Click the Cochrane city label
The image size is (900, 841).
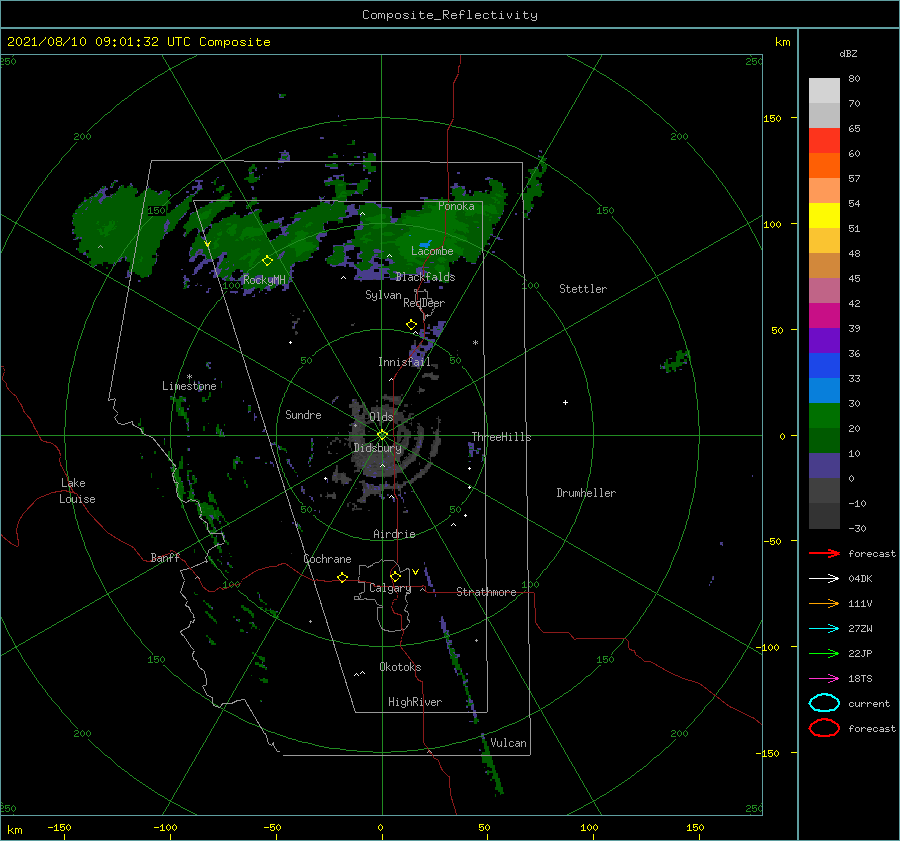(327, 559)
